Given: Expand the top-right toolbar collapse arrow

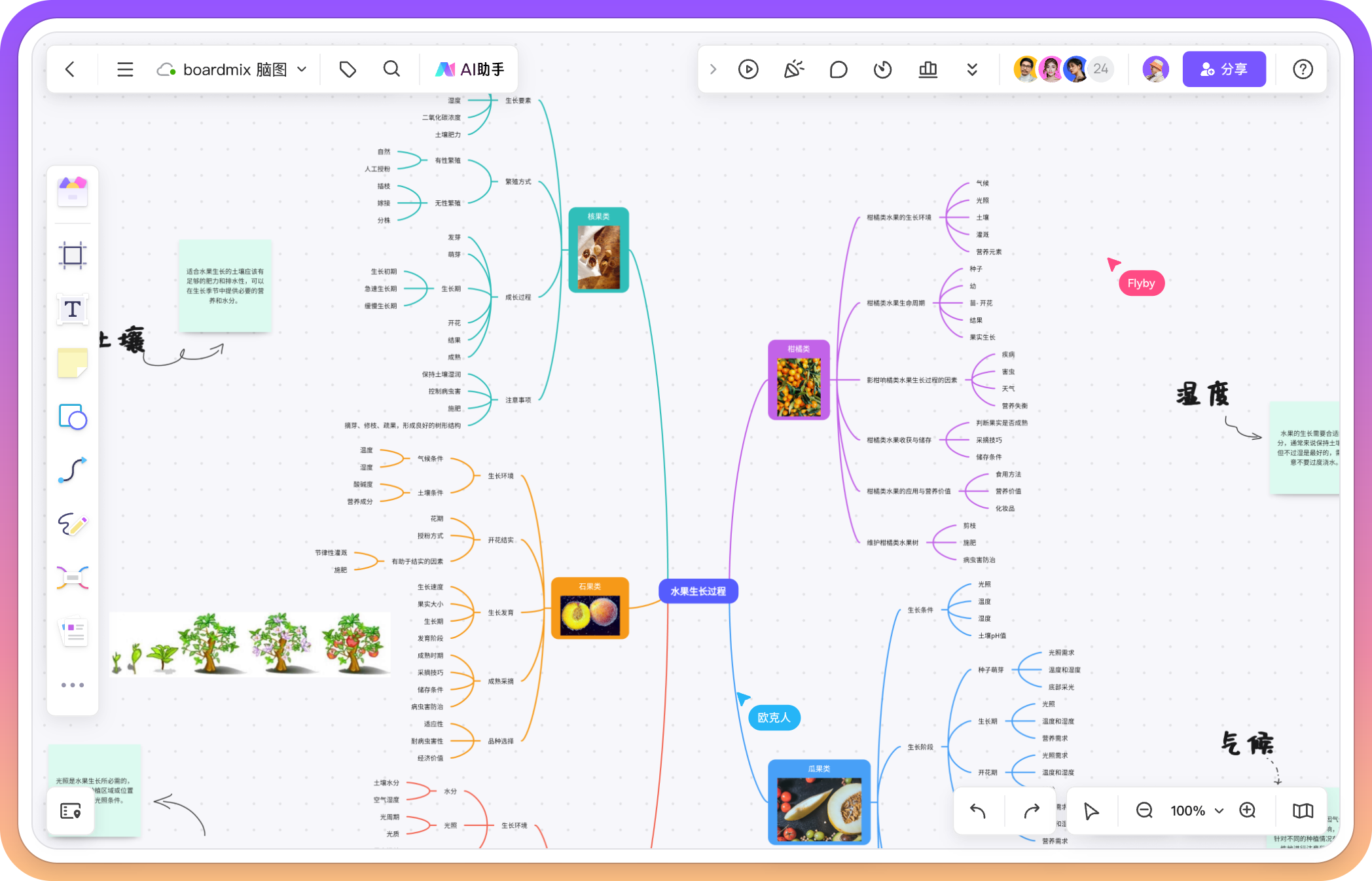Looking at the screenshot, I should click(713, 69).
